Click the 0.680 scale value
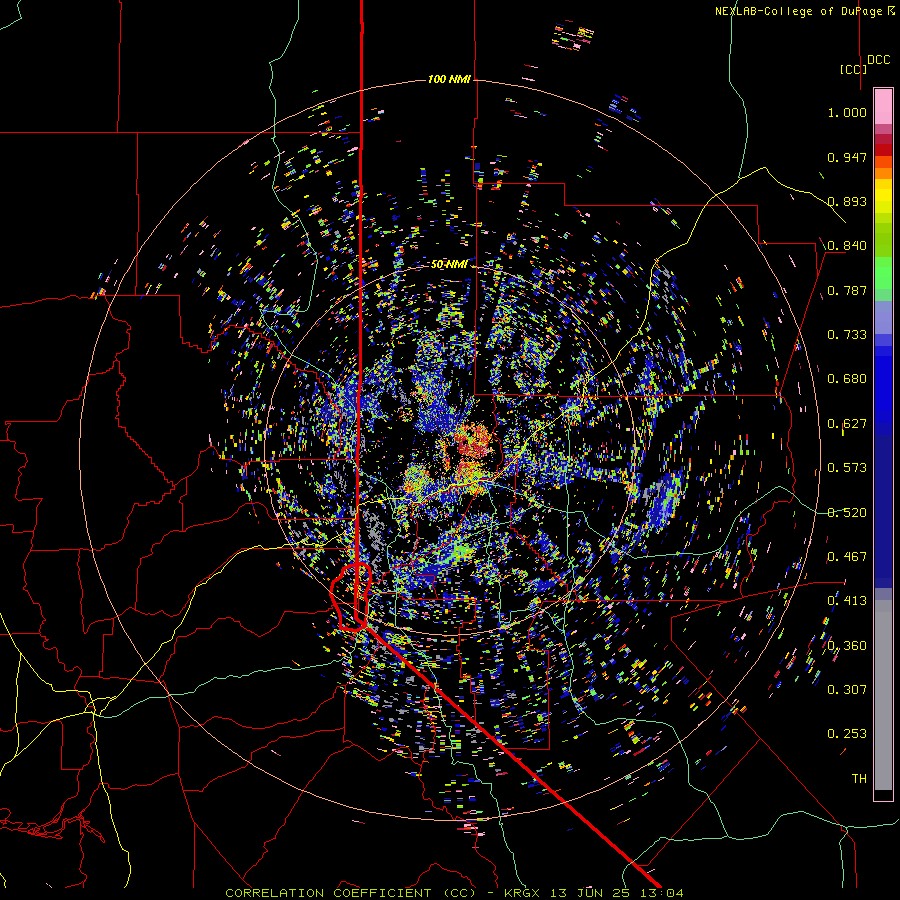 [847, 379]
